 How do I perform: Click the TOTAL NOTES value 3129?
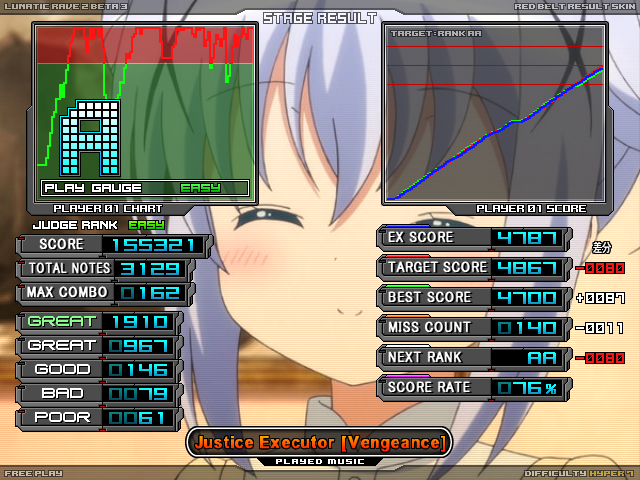(x=150, y=269)
